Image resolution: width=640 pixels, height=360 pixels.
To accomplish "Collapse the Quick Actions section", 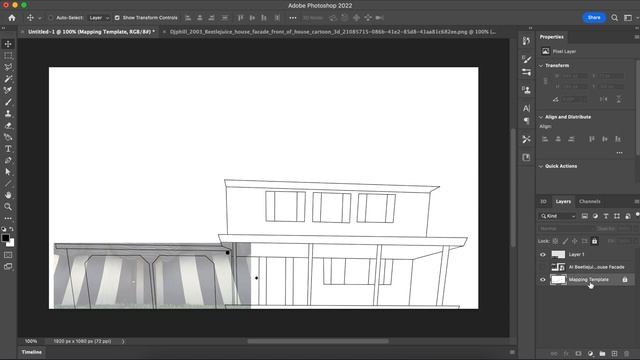I will pyautogui.click(x=541, y=166).
